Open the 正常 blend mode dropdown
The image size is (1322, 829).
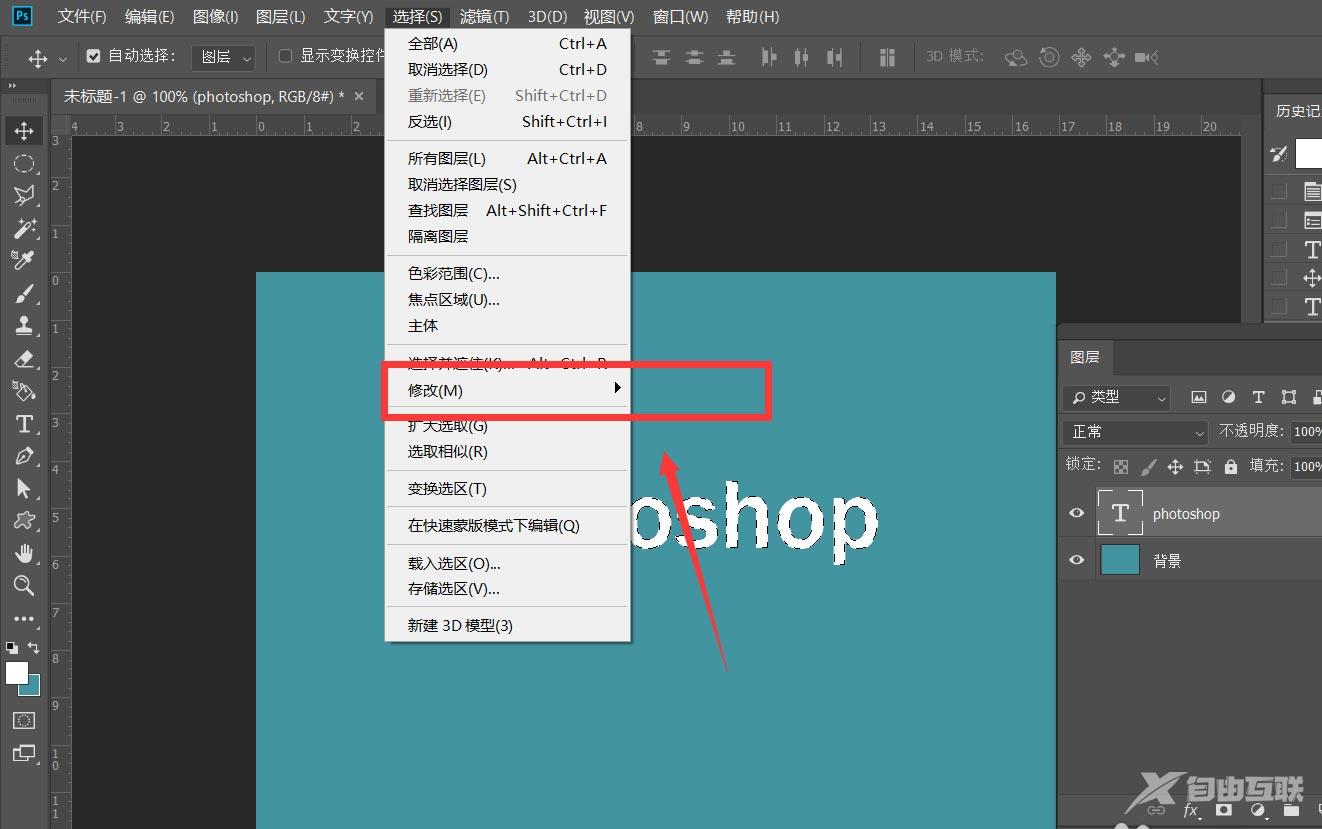(1137, 432)
